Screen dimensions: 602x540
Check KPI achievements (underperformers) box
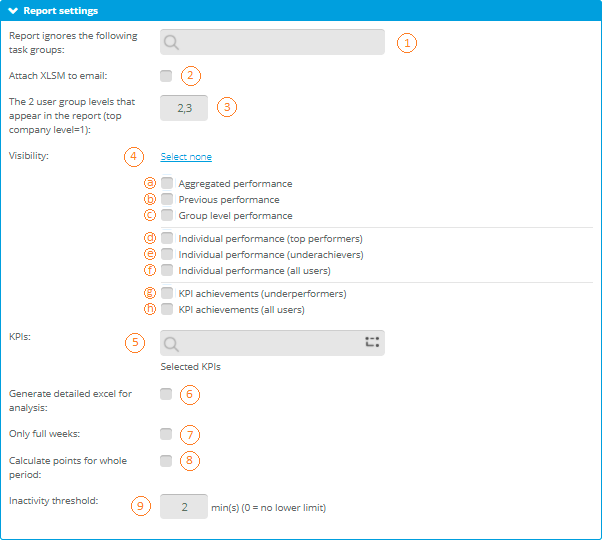167,294
